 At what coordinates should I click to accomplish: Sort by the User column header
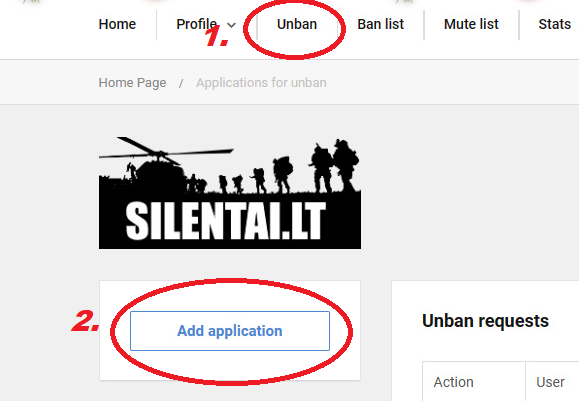pos(550,382)
